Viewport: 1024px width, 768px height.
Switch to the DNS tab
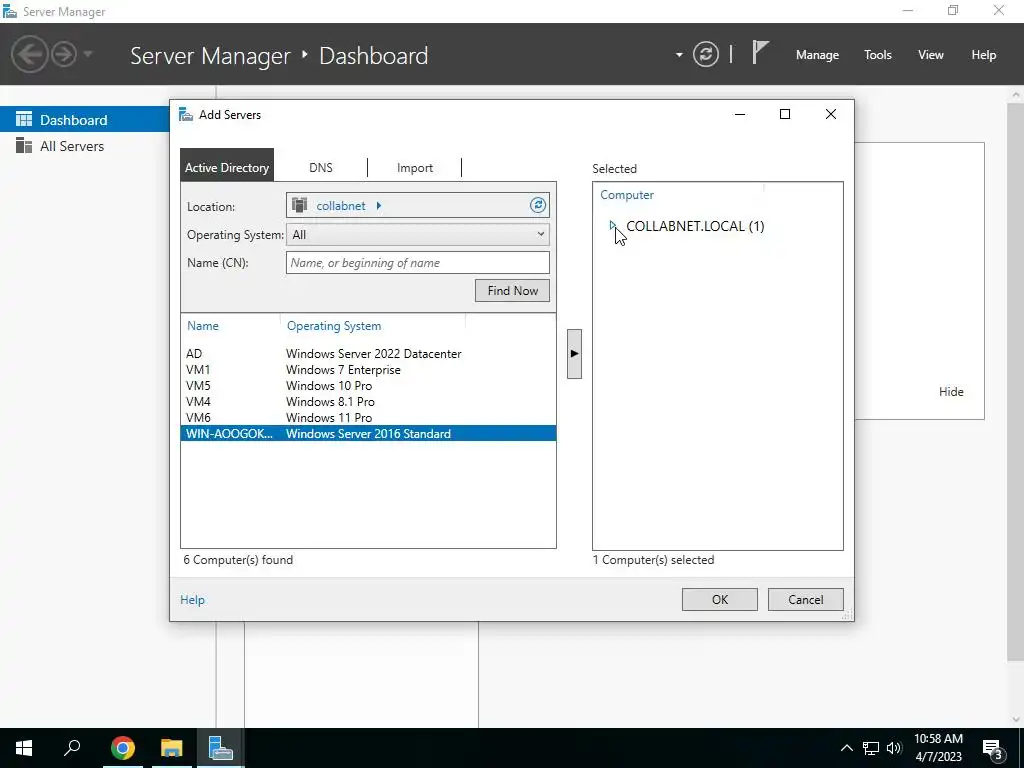tap(321, 168)
